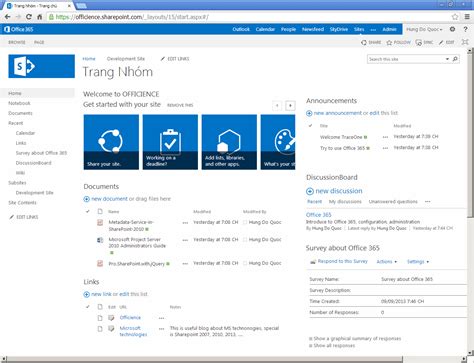Open SkyDrive in top navigation

339,29
